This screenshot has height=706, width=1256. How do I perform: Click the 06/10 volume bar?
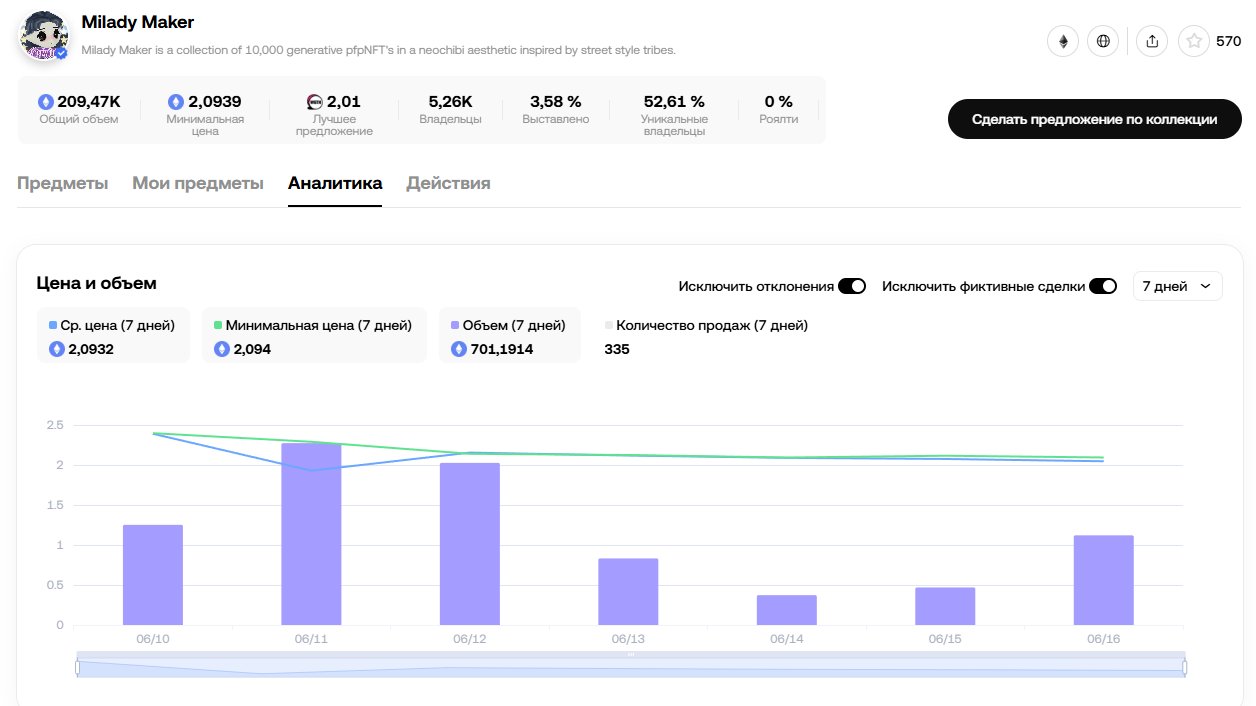153,575
